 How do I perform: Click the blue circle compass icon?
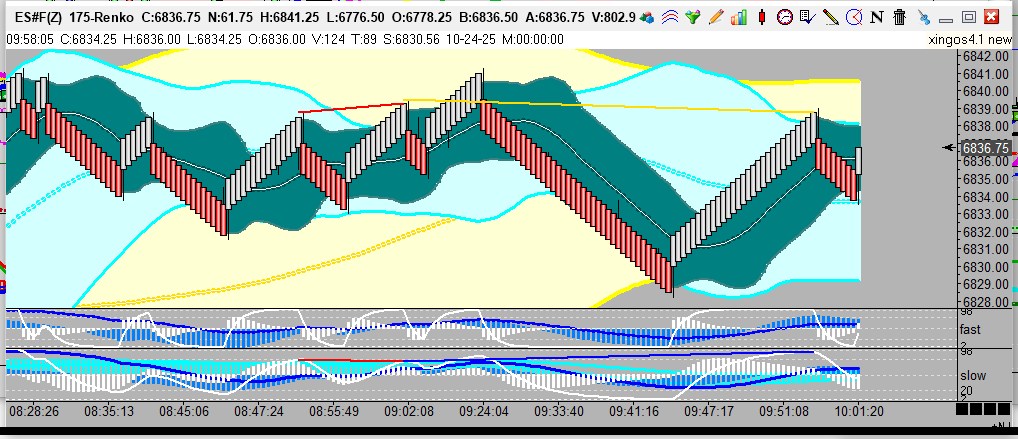coord(853,17)
